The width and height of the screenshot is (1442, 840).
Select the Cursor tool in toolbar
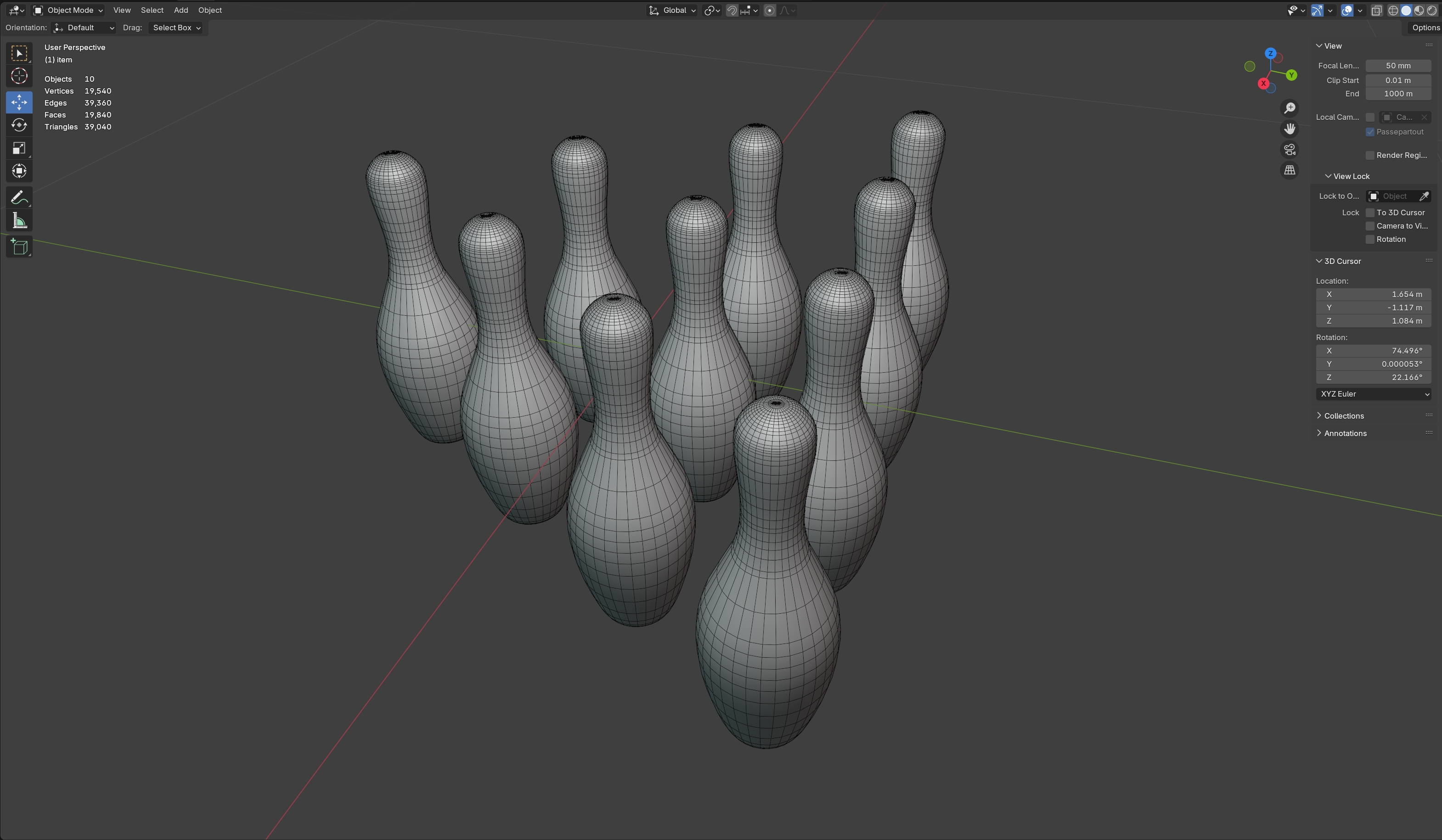point(19,76)
